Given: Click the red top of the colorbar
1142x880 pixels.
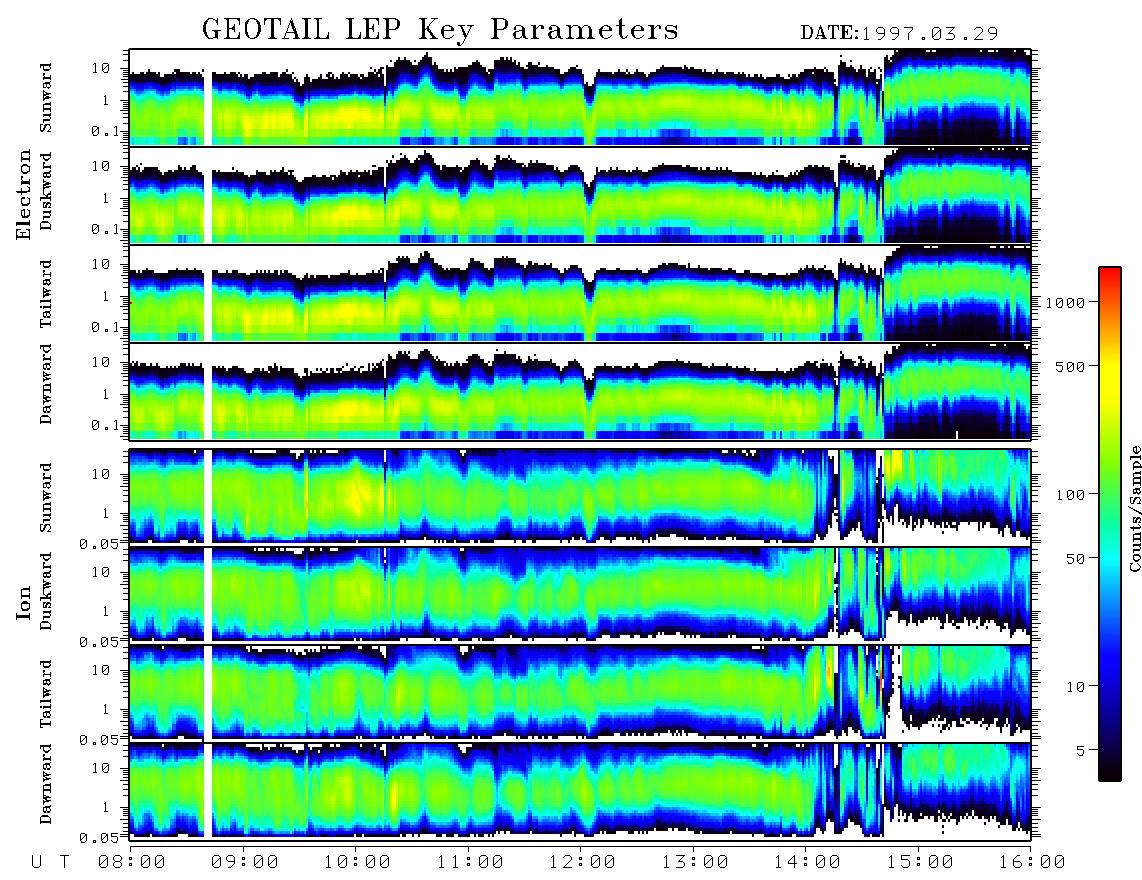Looking at the screenshot, I should click(x=1110, y=273).
